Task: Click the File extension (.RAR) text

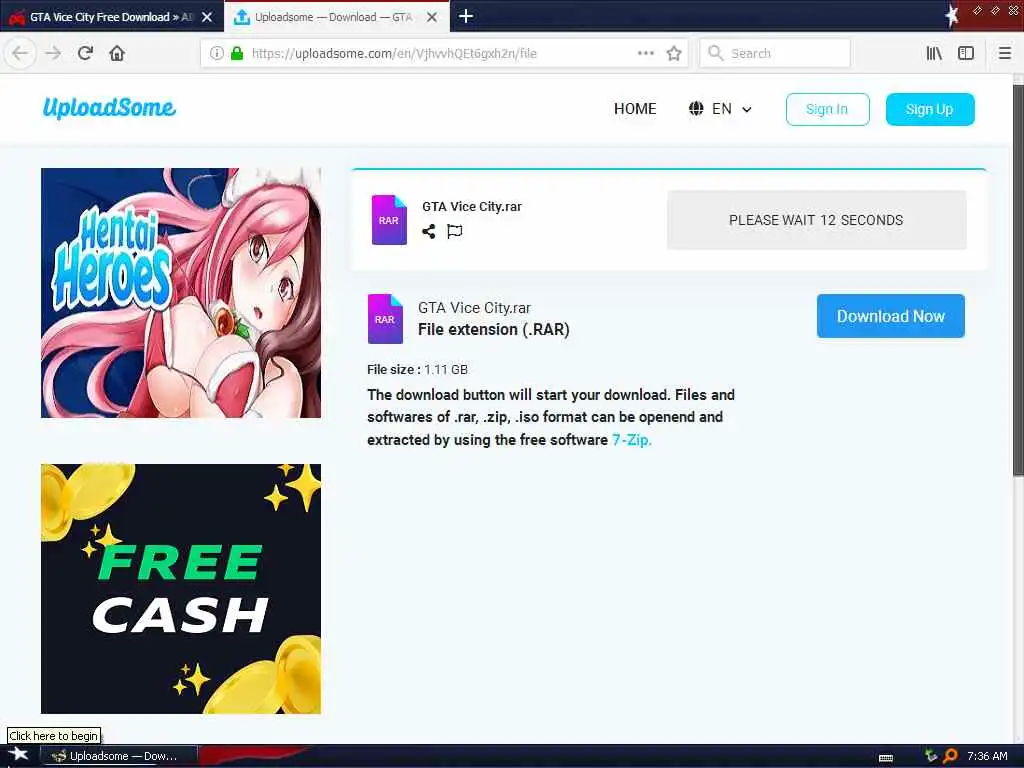Action: point(494,330)
